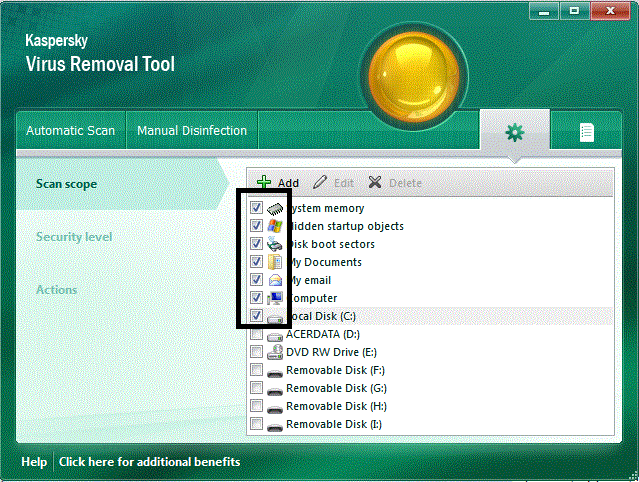Click the Removable Disk (F:) drive icon
Screen dimensions: 639x482
click(275, 373)
